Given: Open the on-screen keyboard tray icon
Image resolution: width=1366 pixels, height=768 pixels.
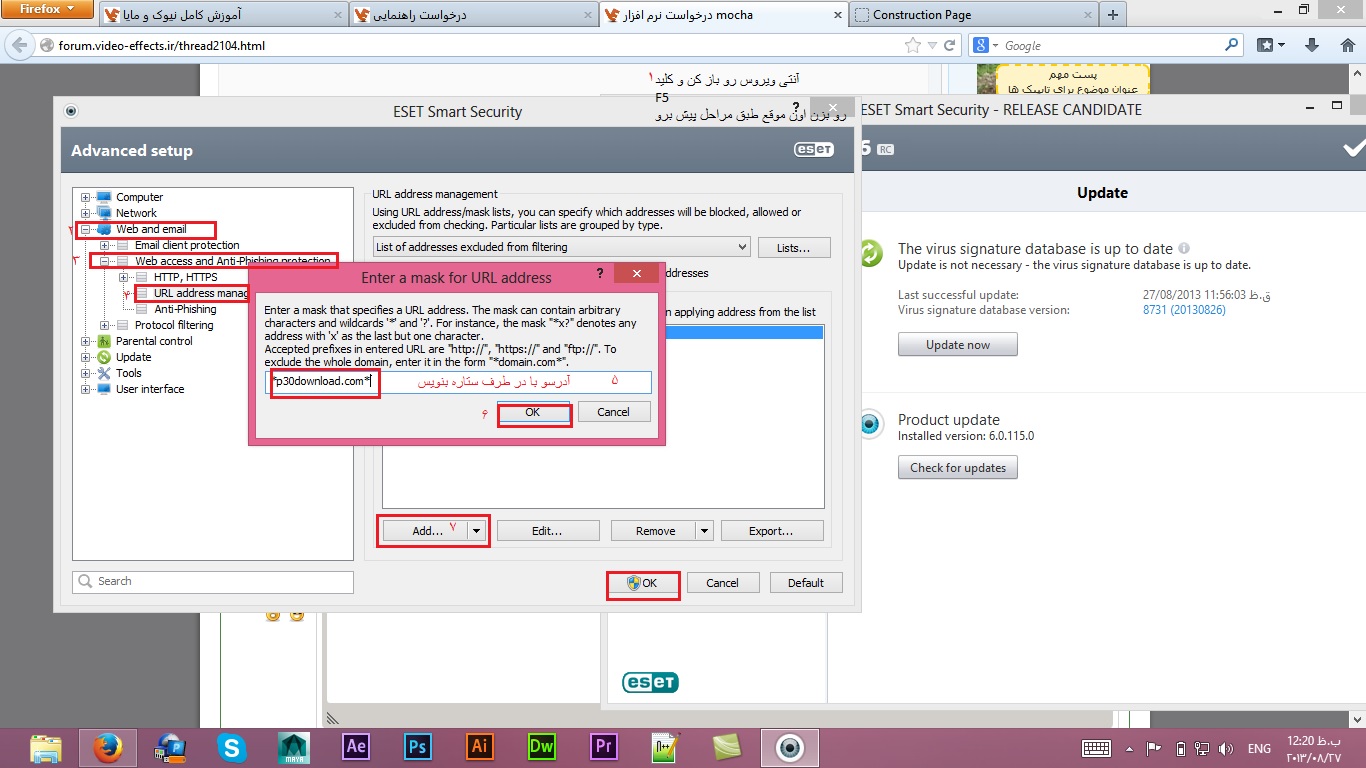Looking at the screenshot, I should (x=1097, y=748).
